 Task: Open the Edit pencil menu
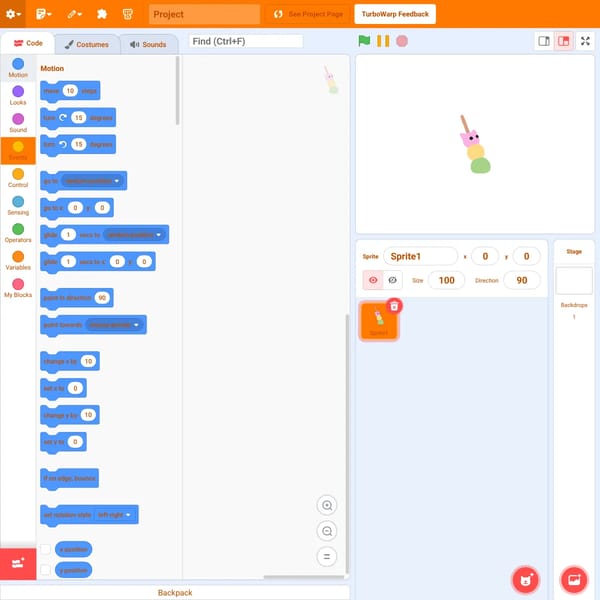click(x=74, y=14)
